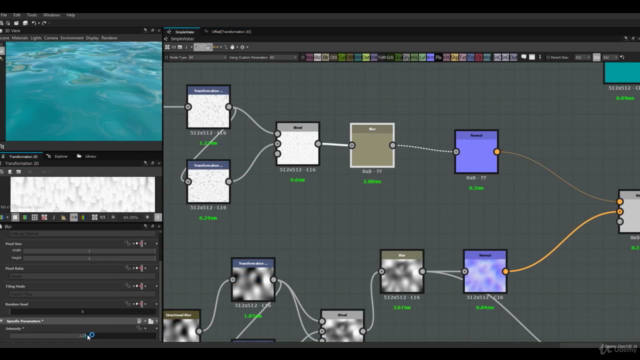The height and width of the screenshot is (360, 640).
Task: Pin the 3D View panel
Action: 145,31
